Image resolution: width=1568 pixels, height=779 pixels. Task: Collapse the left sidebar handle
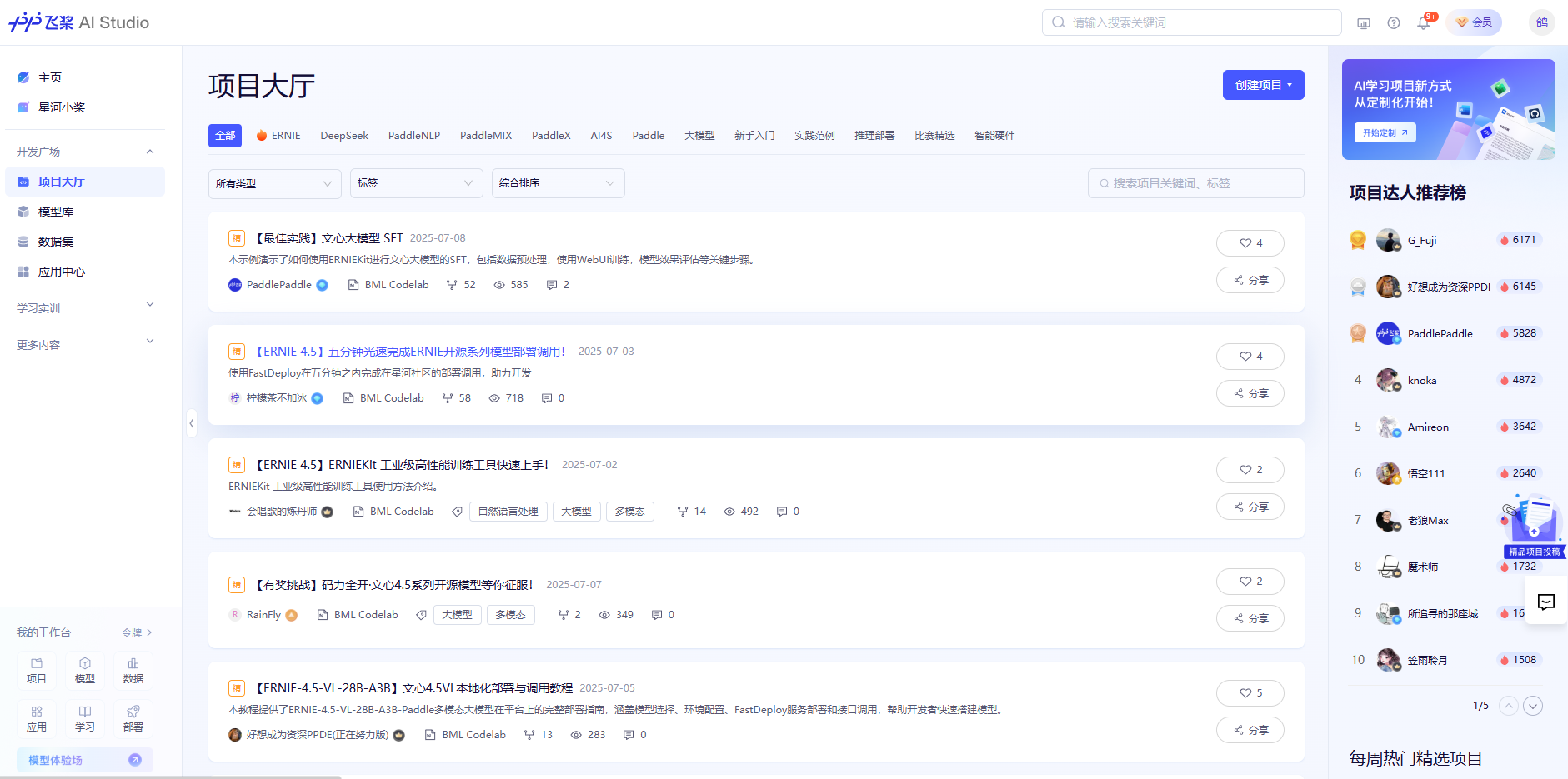pyautogui.click(x=192, y=423)
